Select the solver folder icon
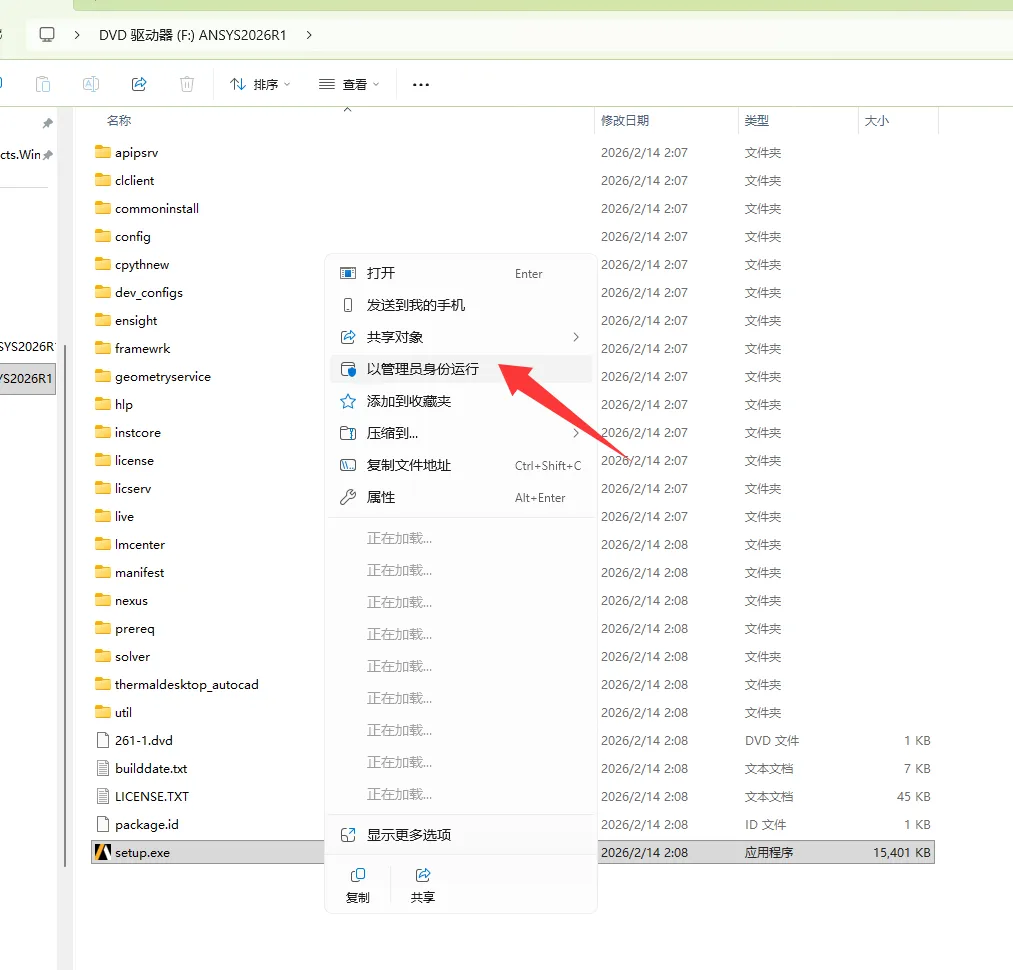 pyautogui.click(x=103, y=657)
